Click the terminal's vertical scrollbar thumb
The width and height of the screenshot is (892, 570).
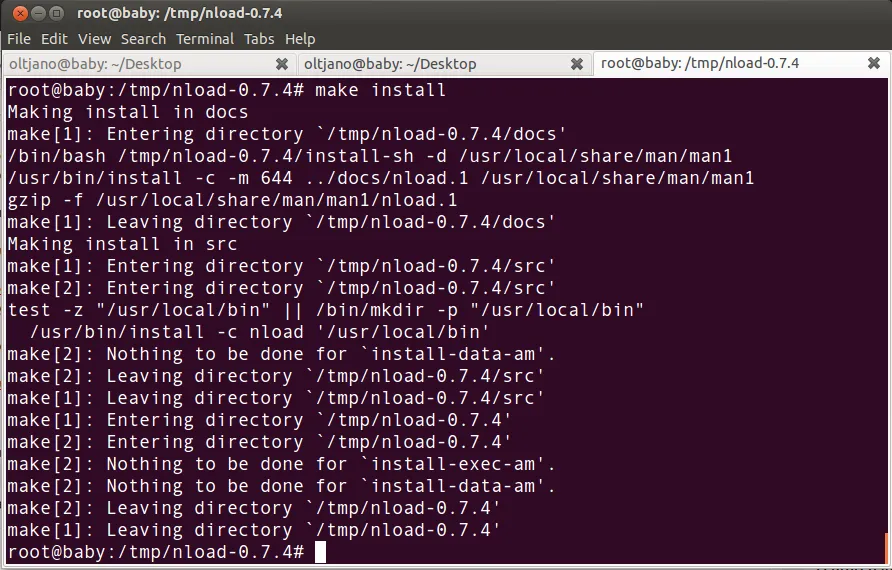pos(886,547)
